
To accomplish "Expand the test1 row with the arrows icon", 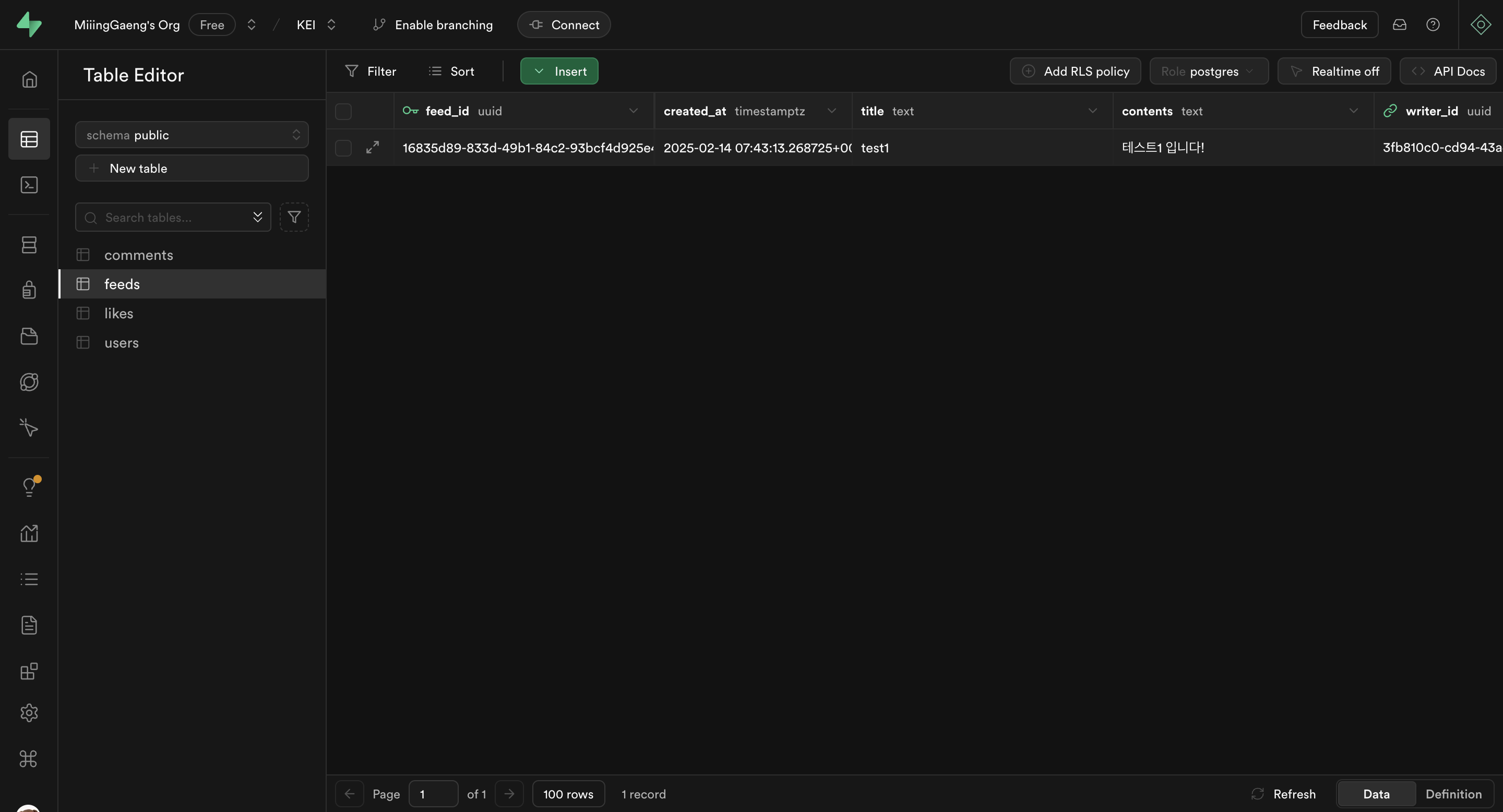I will point(372,148).
